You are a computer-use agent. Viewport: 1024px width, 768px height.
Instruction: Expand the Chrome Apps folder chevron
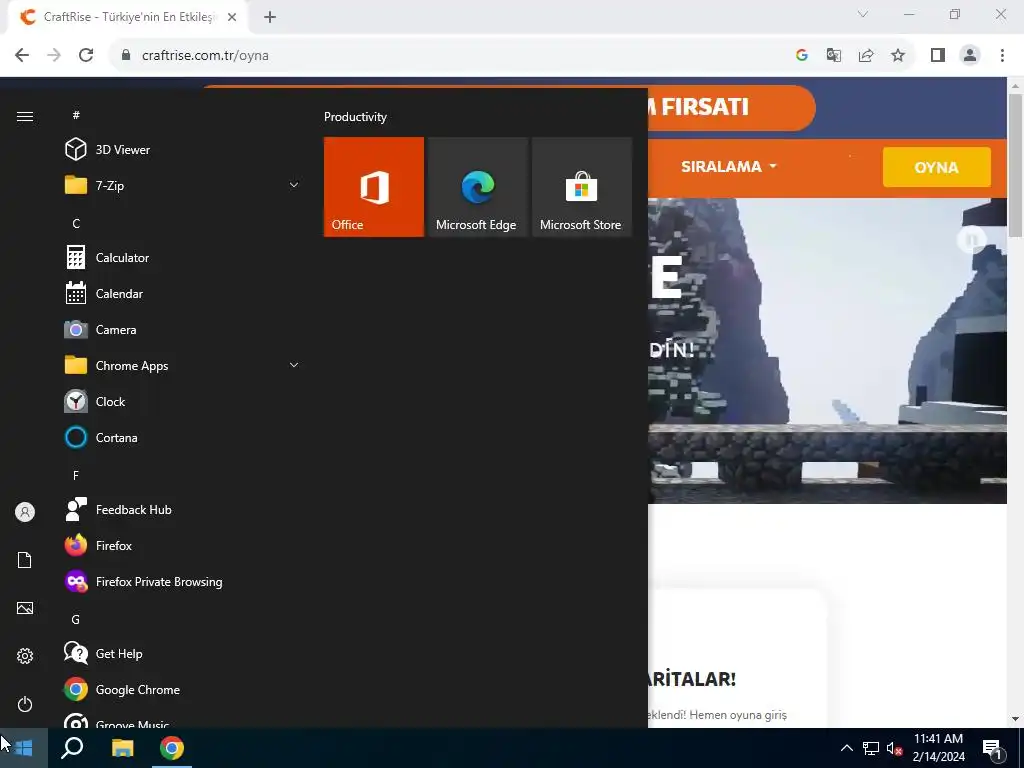(294, 366)
